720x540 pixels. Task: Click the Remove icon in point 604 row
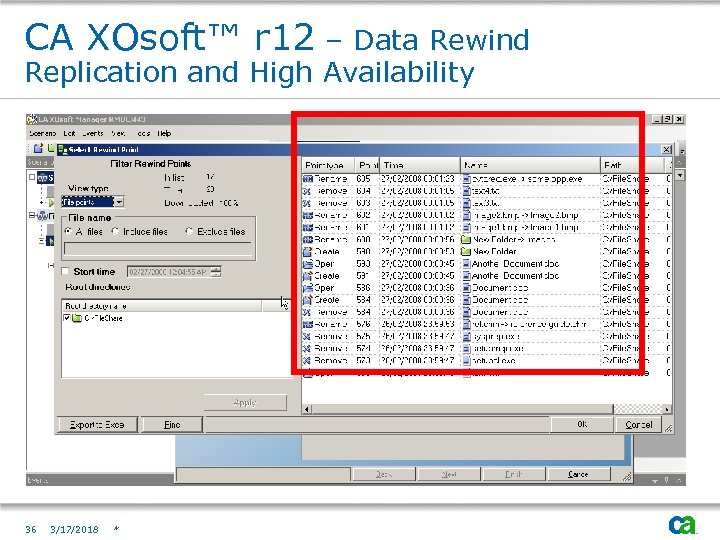point(307,191)
